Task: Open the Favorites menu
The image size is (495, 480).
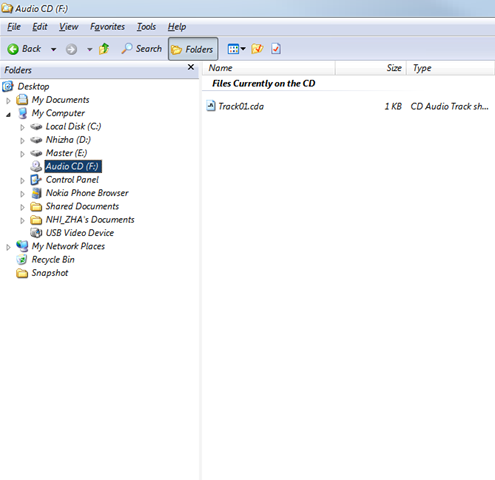Action: point(107,27)
